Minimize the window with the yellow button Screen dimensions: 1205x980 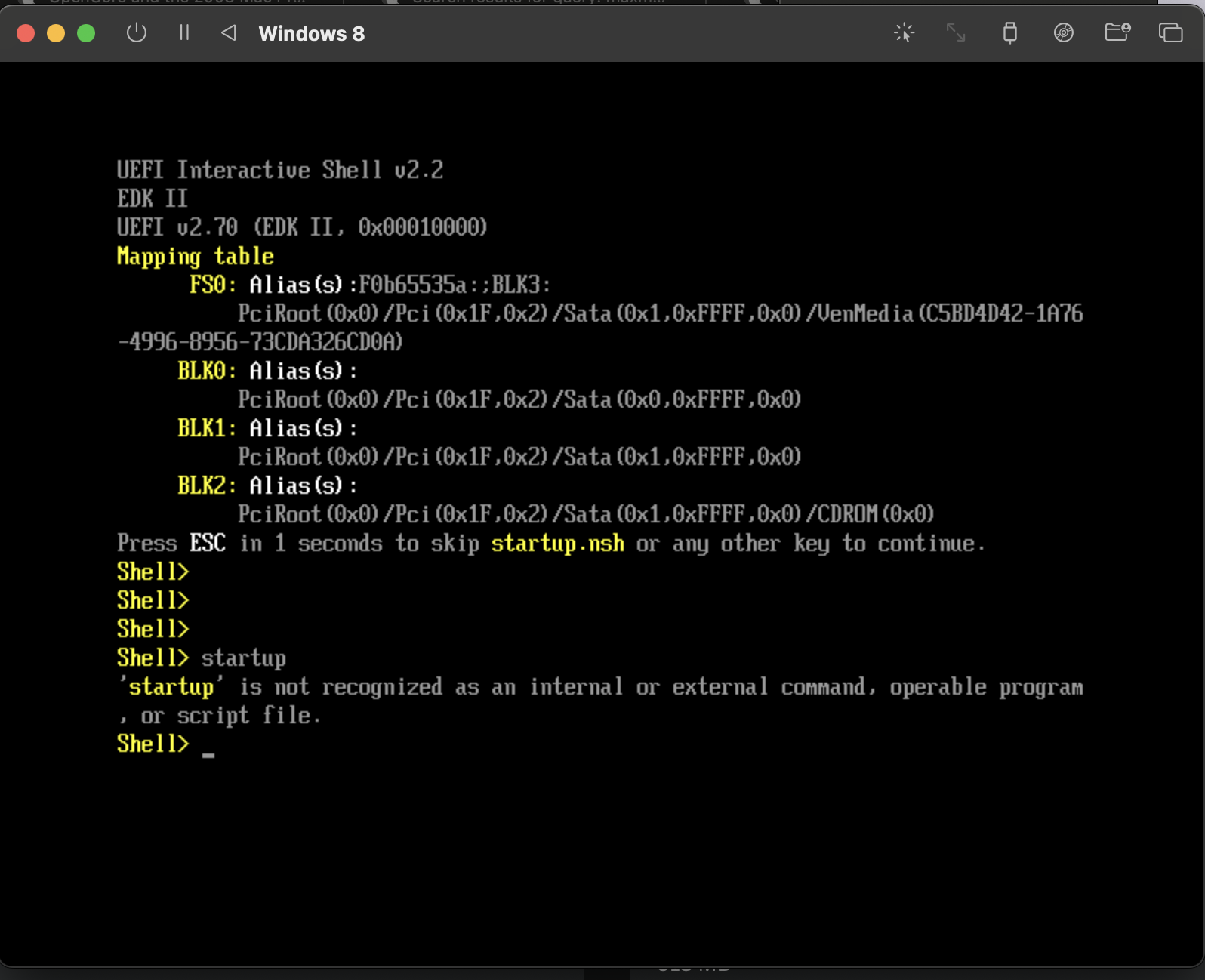56,33
